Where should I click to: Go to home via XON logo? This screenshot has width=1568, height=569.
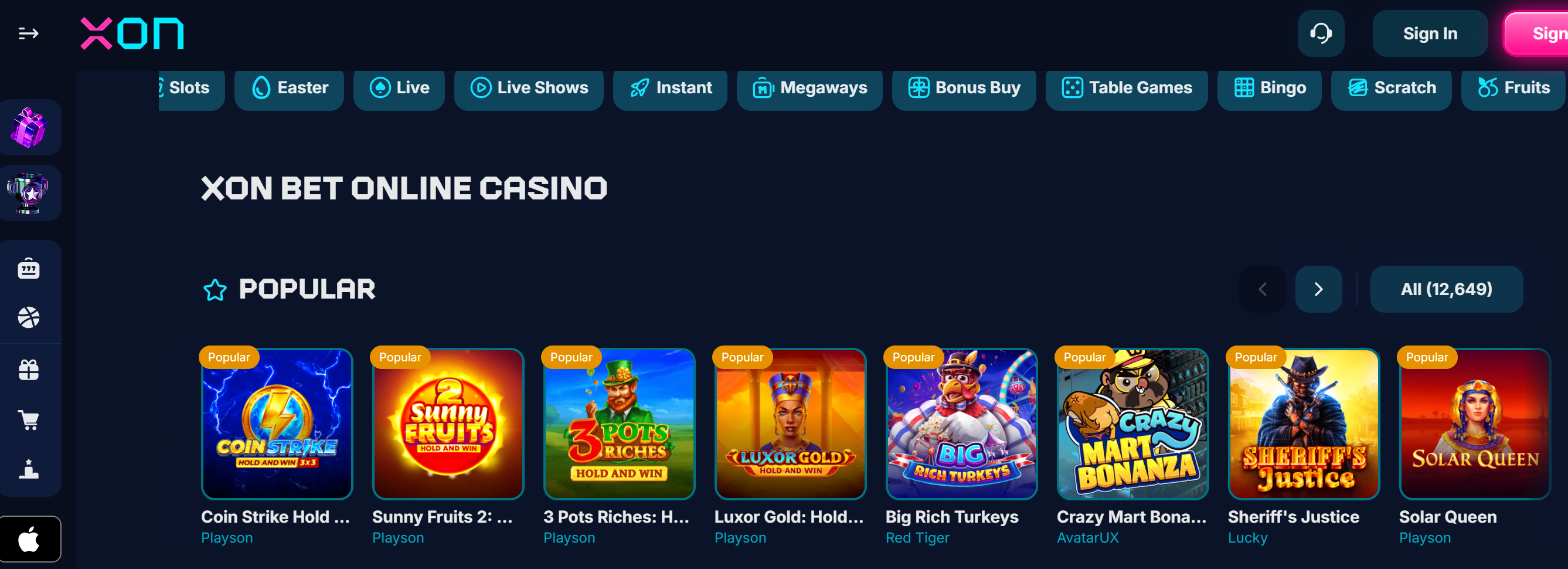tap(132, 33)
